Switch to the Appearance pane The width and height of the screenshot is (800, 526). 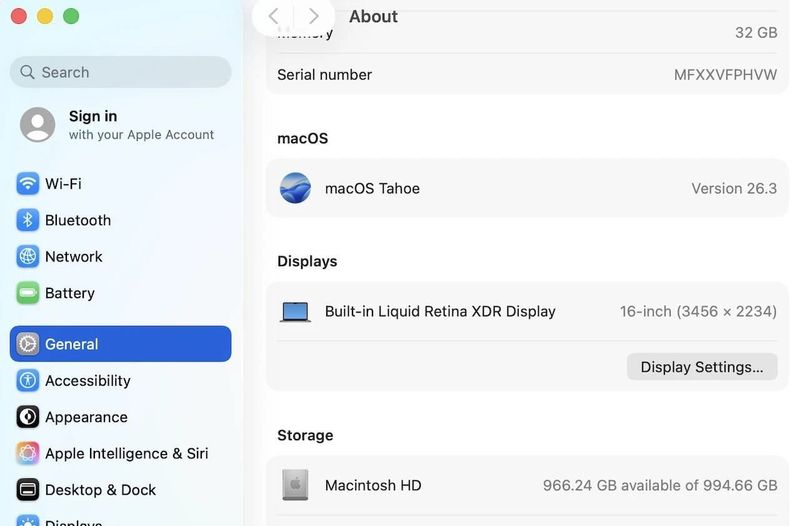120,417
